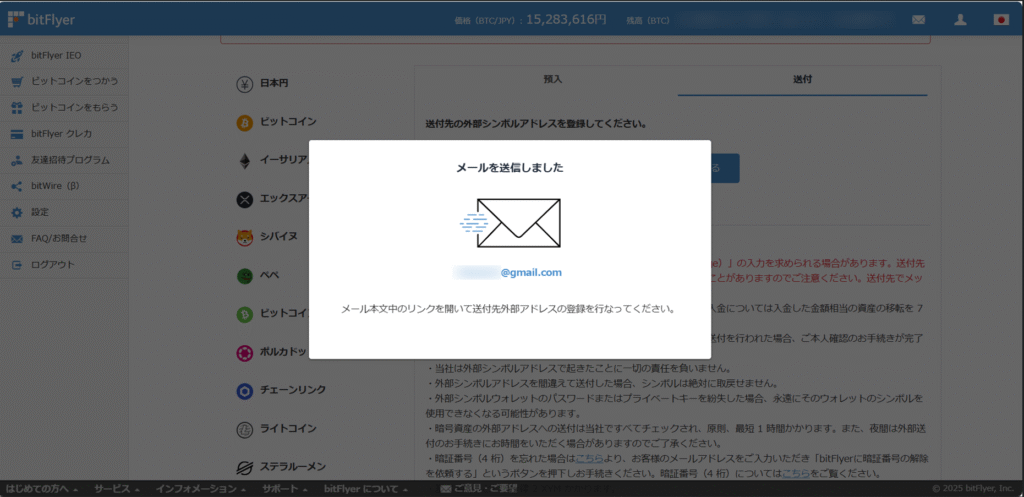This screenshot has height=497, width=1024.
Task: Click the © 2025 bitFlyer, Inc. footer text
Action: (x=974, y=489)
